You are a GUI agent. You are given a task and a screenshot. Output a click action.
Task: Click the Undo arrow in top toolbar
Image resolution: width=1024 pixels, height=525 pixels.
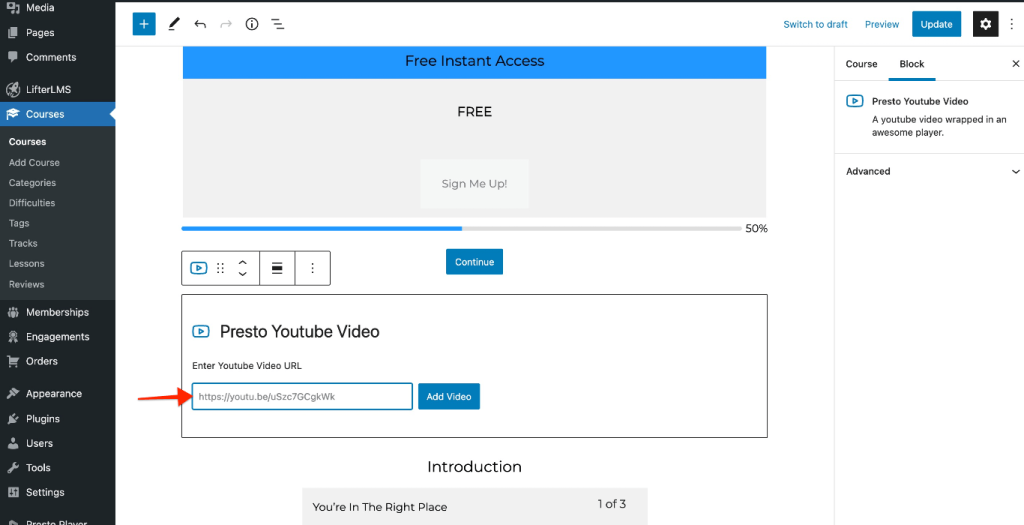[200, 24]
